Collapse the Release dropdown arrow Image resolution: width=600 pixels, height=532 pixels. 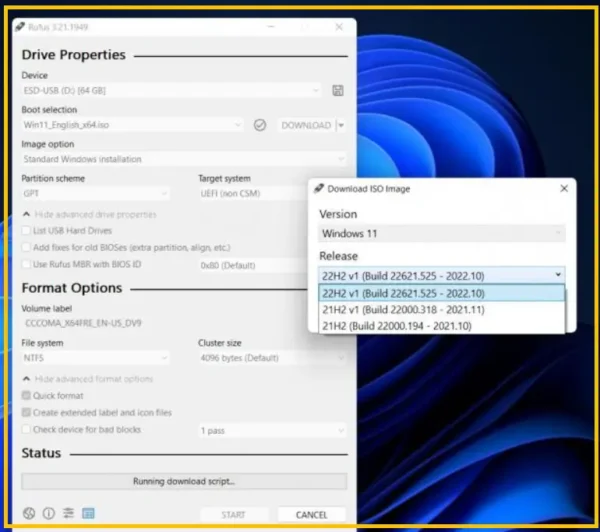558,275
